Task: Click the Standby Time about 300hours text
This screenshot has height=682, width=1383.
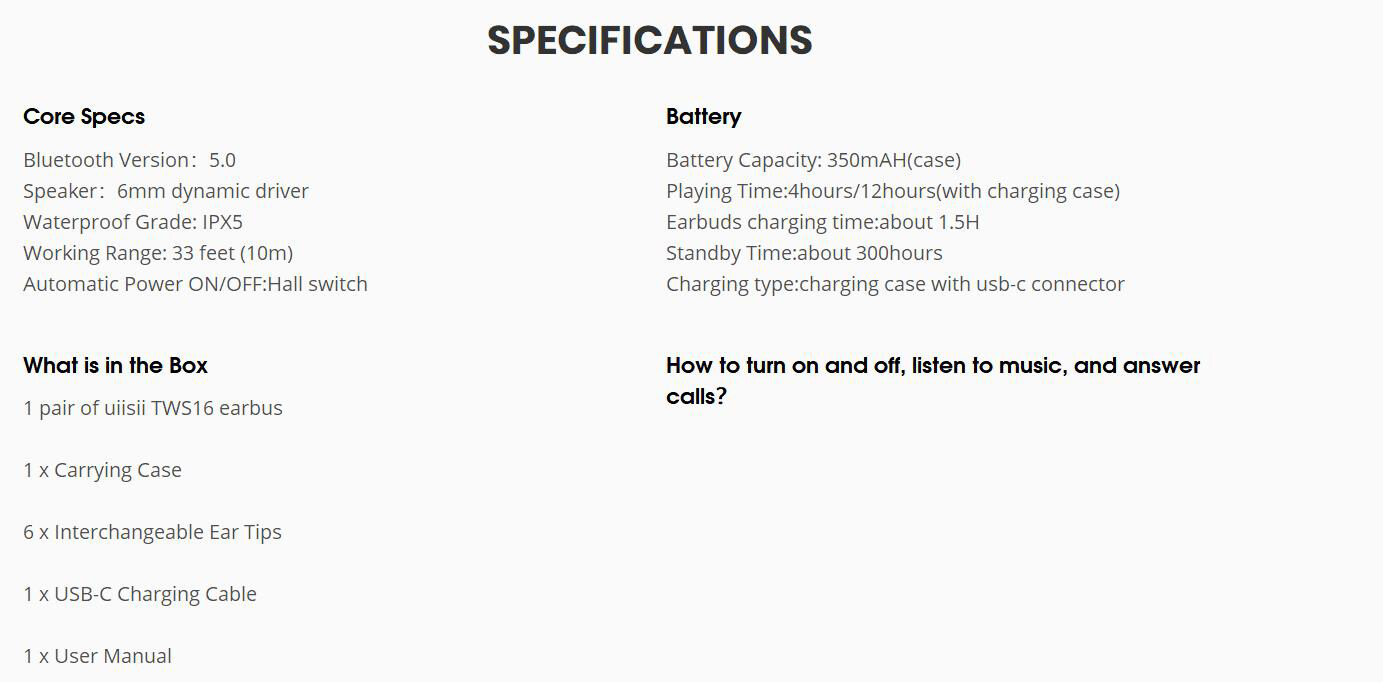Action: [x=804, y=253]
